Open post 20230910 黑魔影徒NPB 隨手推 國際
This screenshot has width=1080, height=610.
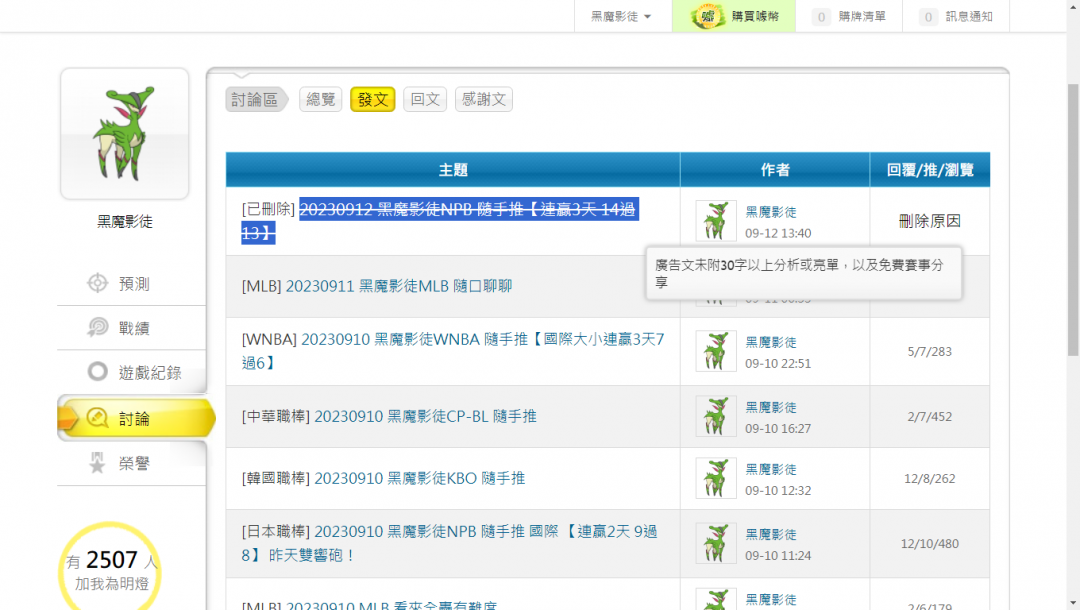coord(449,543)
